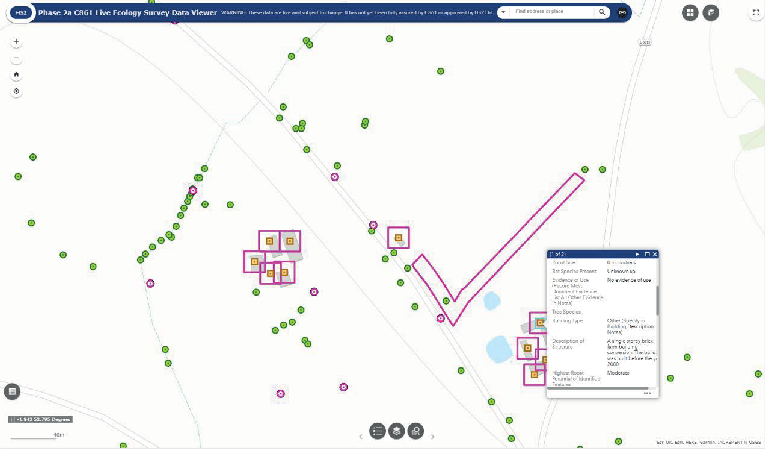Show previous widgets with left chevron
This screenshot has height=449, width=765.
click(x=361, y=436)
